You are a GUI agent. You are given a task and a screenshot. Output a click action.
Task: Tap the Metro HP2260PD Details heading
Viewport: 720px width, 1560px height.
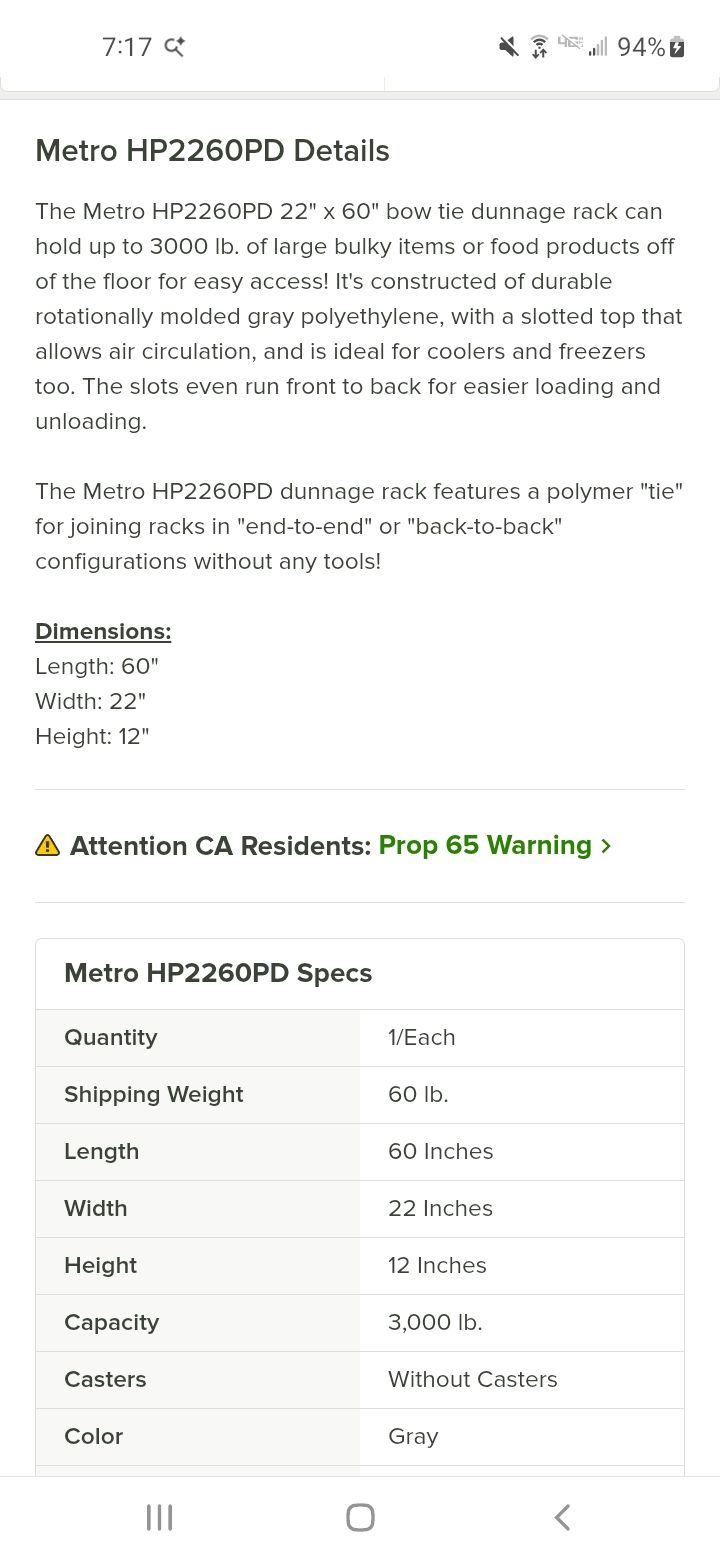(212, 151)
